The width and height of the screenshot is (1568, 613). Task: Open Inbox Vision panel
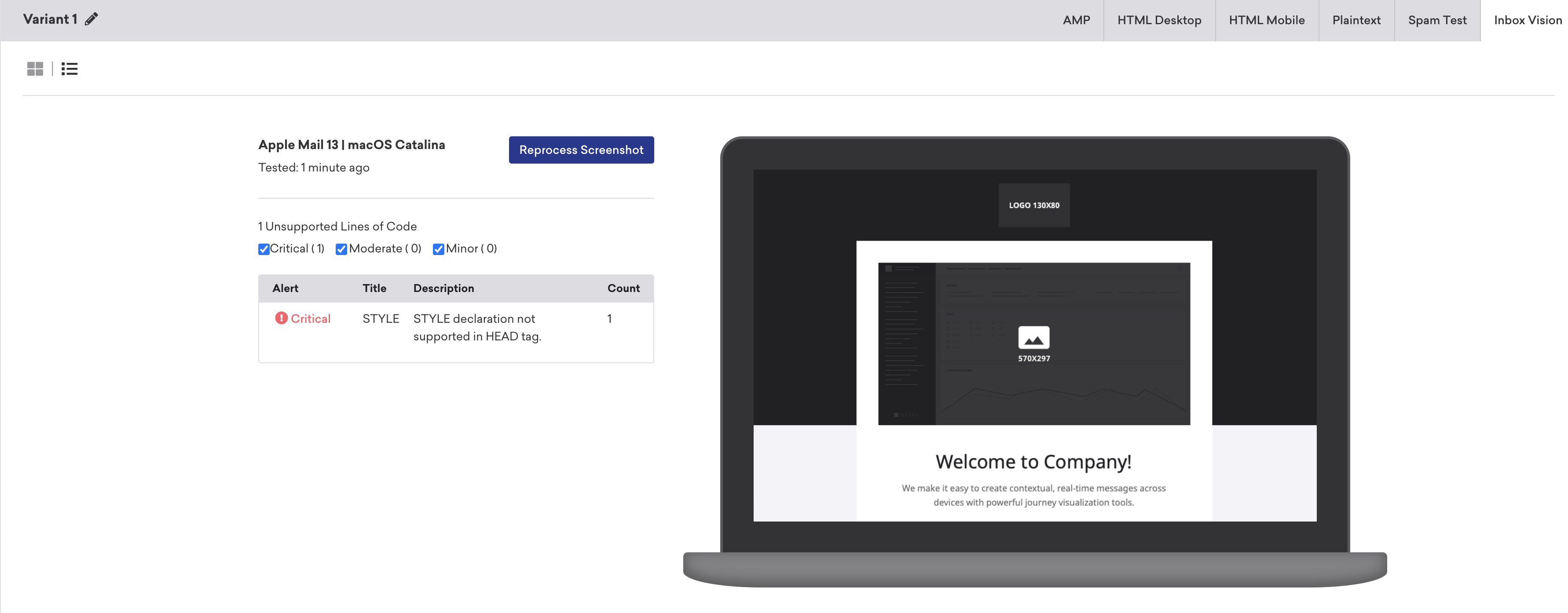click(x=1527, y=19)
